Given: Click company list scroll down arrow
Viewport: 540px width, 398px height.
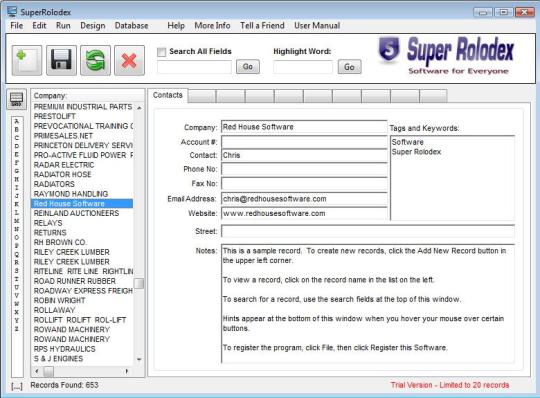Looking at the screenshot, I should (x=139, y=359).
